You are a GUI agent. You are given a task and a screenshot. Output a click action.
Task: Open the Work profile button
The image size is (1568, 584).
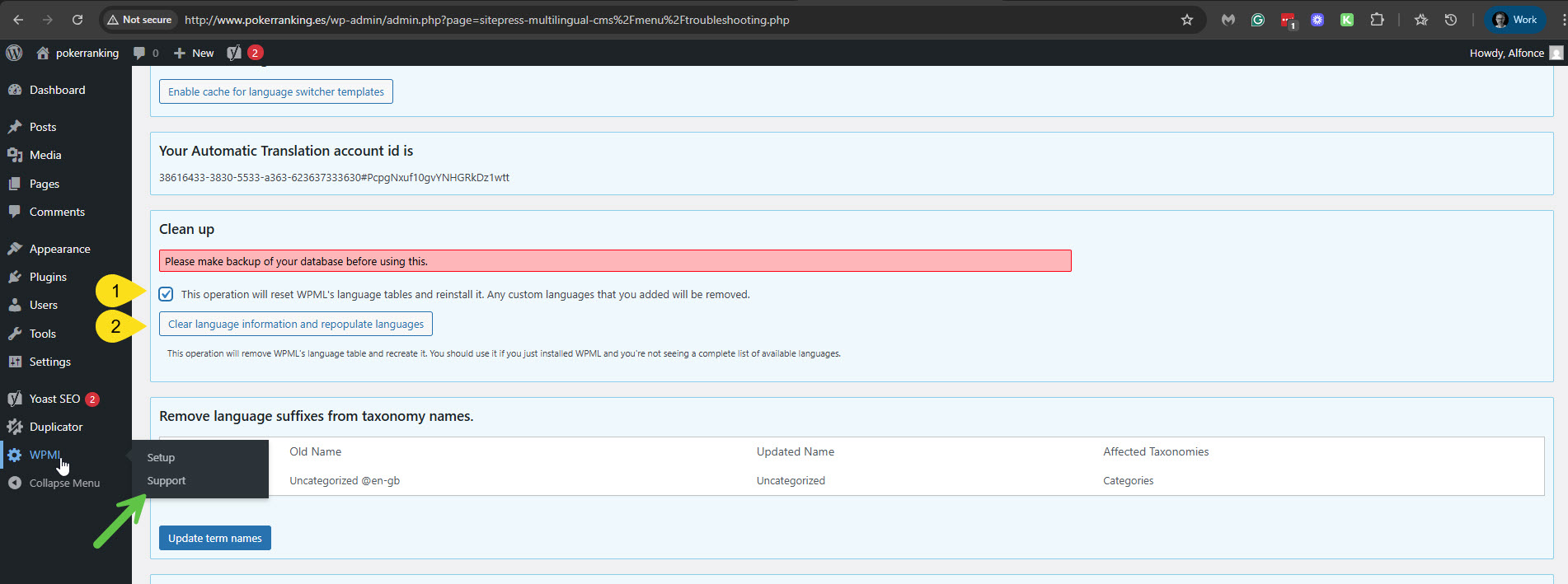[1515, 20]
